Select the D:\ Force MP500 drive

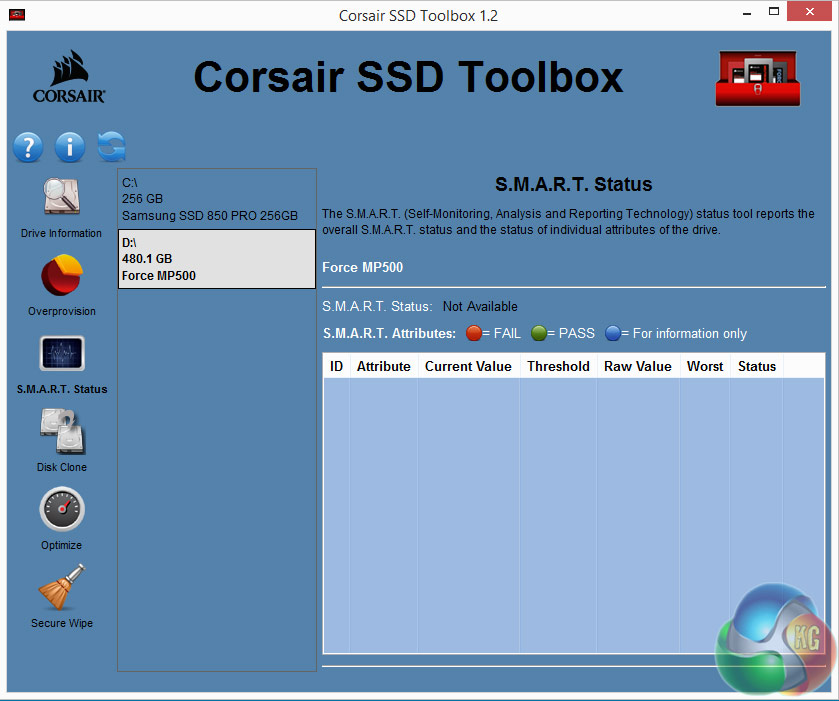coord(217,259)
